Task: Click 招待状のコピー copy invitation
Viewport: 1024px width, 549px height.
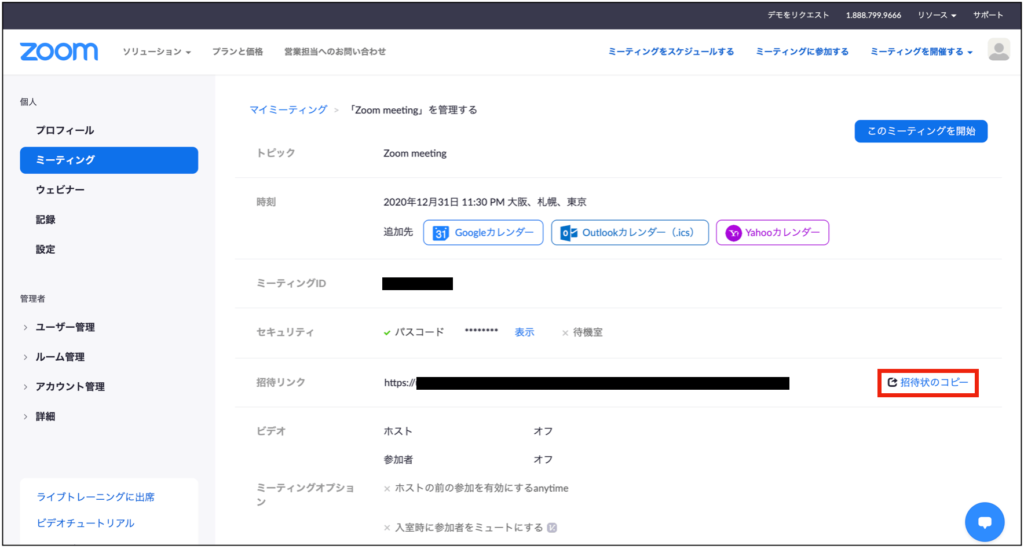Action: pyautogui.click(x=928, y=383)
